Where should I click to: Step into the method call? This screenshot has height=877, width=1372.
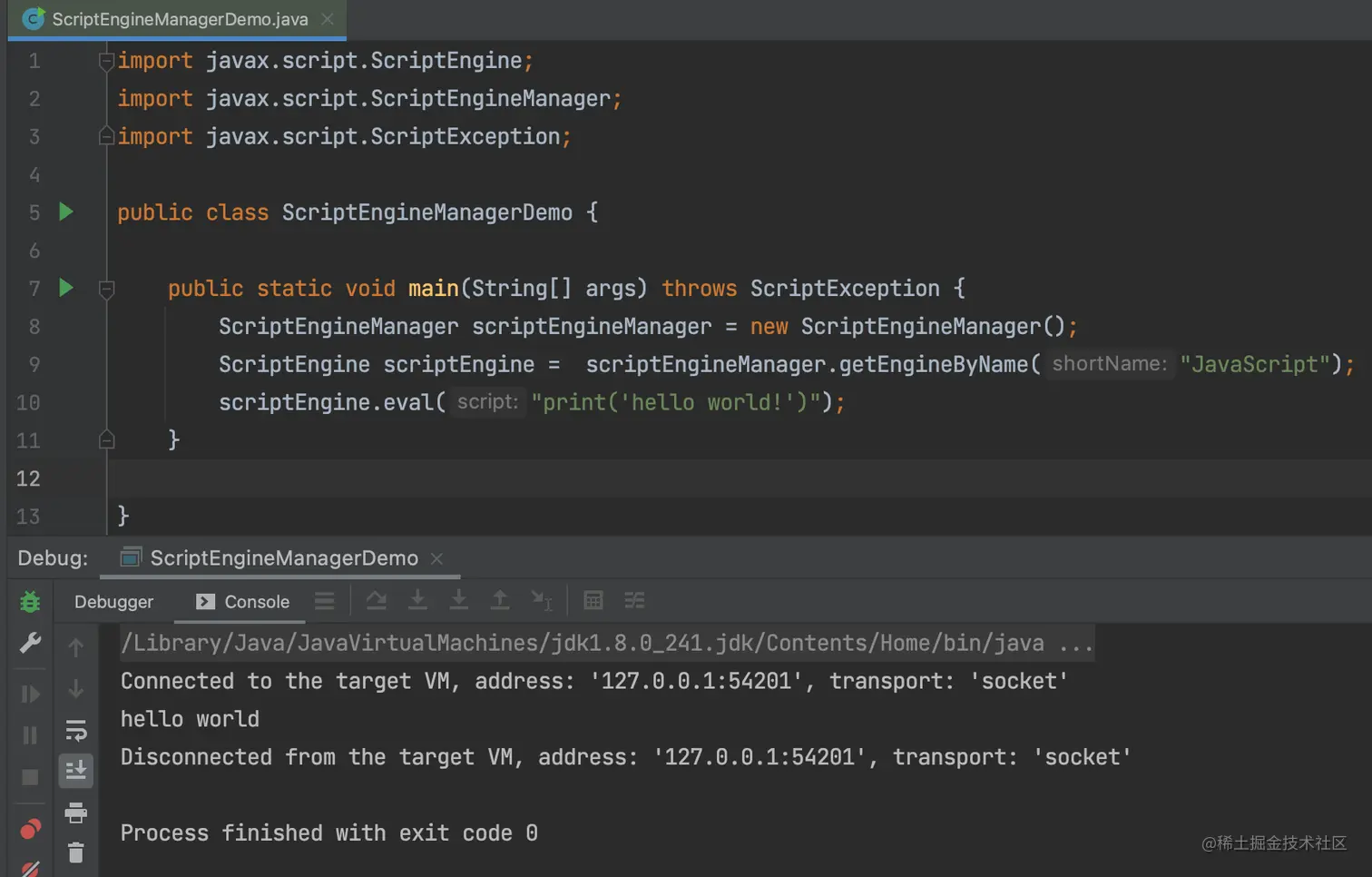417,600
